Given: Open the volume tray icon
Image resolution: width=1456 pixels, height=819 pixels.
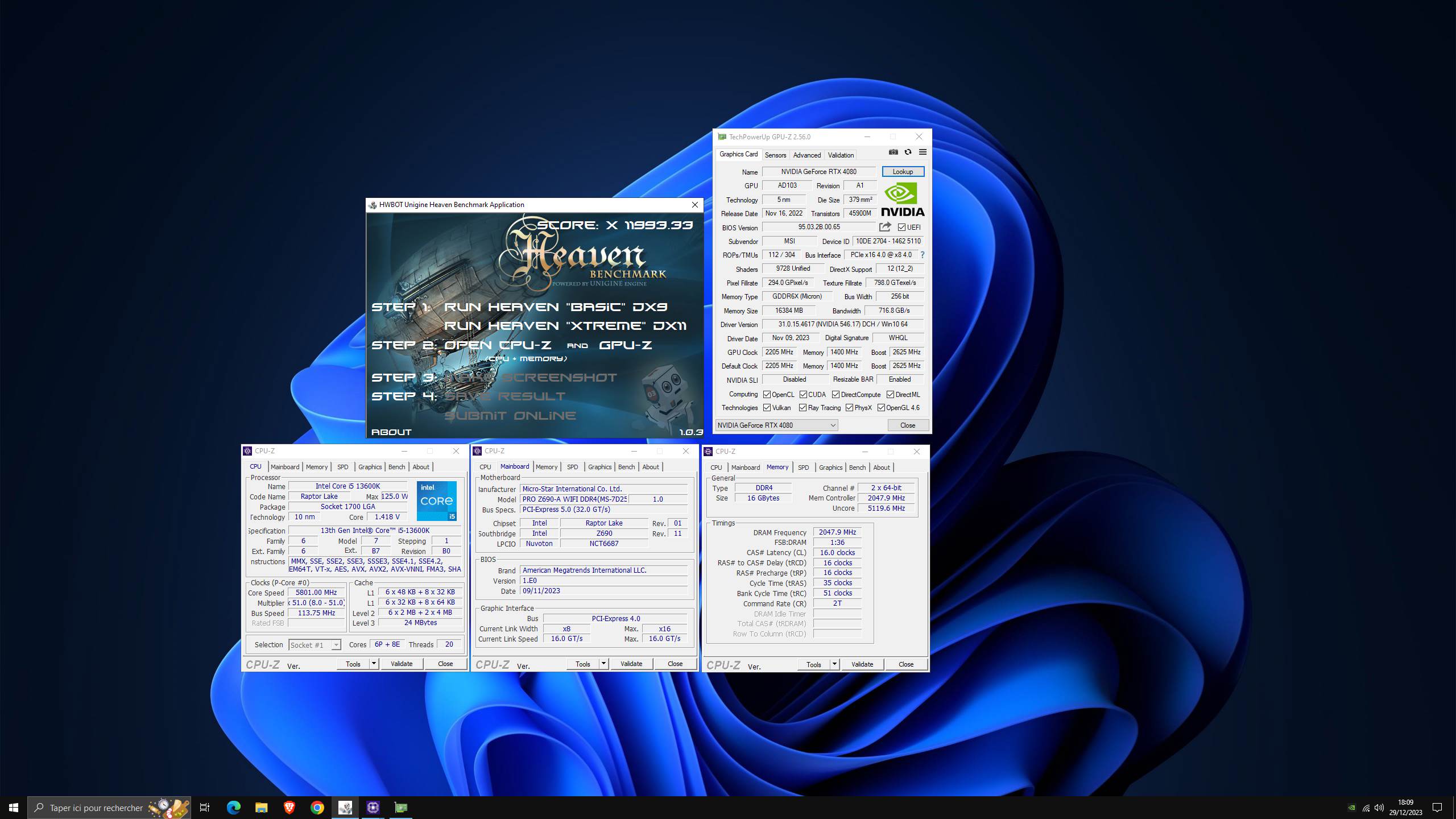Looking at the screenshot, I should pos(1379,808).
